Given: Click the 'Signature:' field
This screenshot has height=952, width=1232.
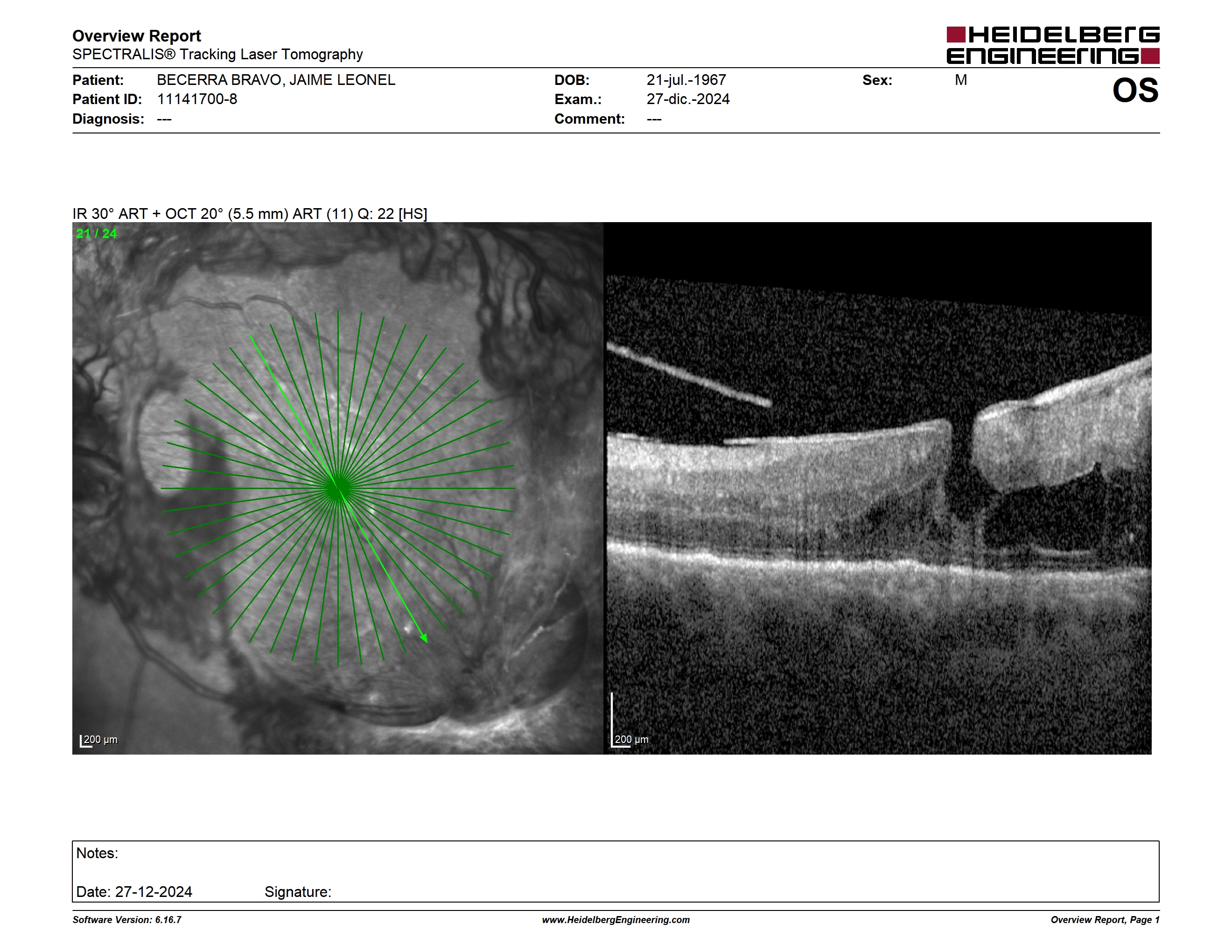Looking at the screenshot, I should [x=298, y=892].
